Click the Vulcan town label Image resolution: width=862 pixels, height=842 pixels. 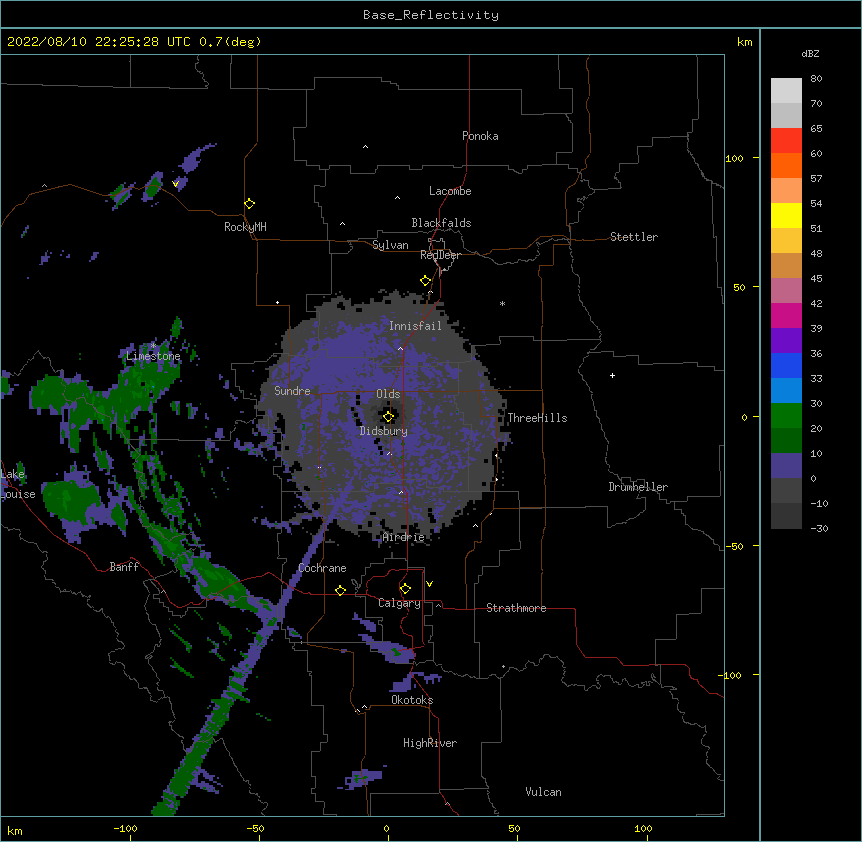(x=543, y=792)
